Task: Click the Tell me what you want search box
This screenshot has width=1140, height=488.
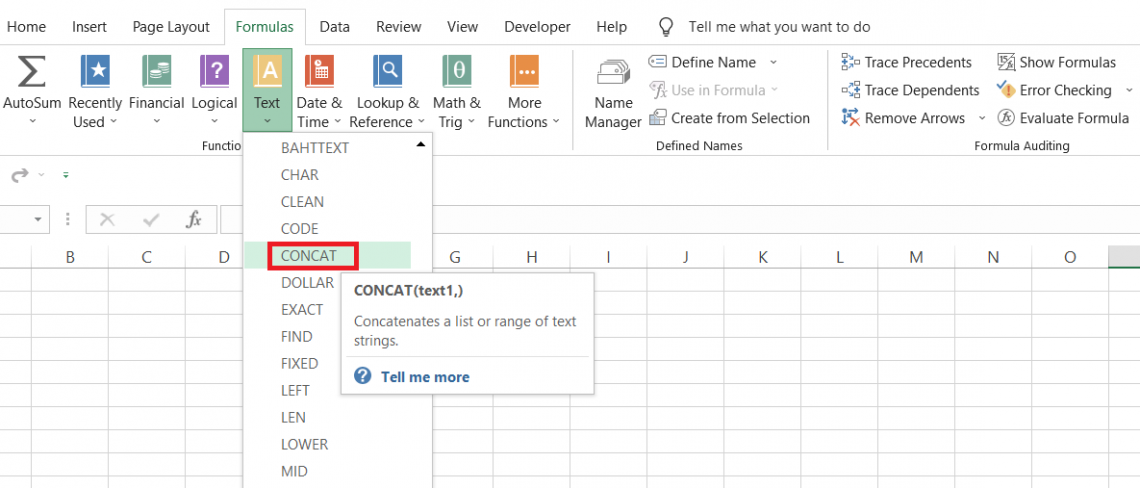Action: (x=779, y=27)
